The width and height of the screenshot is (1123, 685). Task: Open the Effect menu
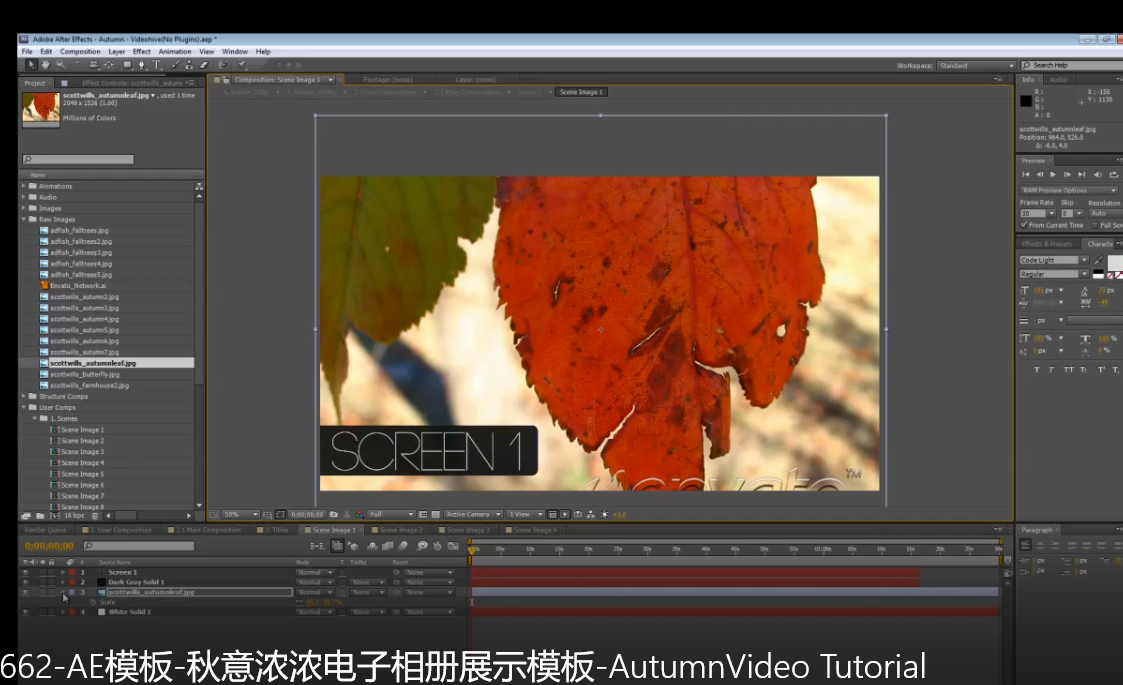(x=142, y=52)
